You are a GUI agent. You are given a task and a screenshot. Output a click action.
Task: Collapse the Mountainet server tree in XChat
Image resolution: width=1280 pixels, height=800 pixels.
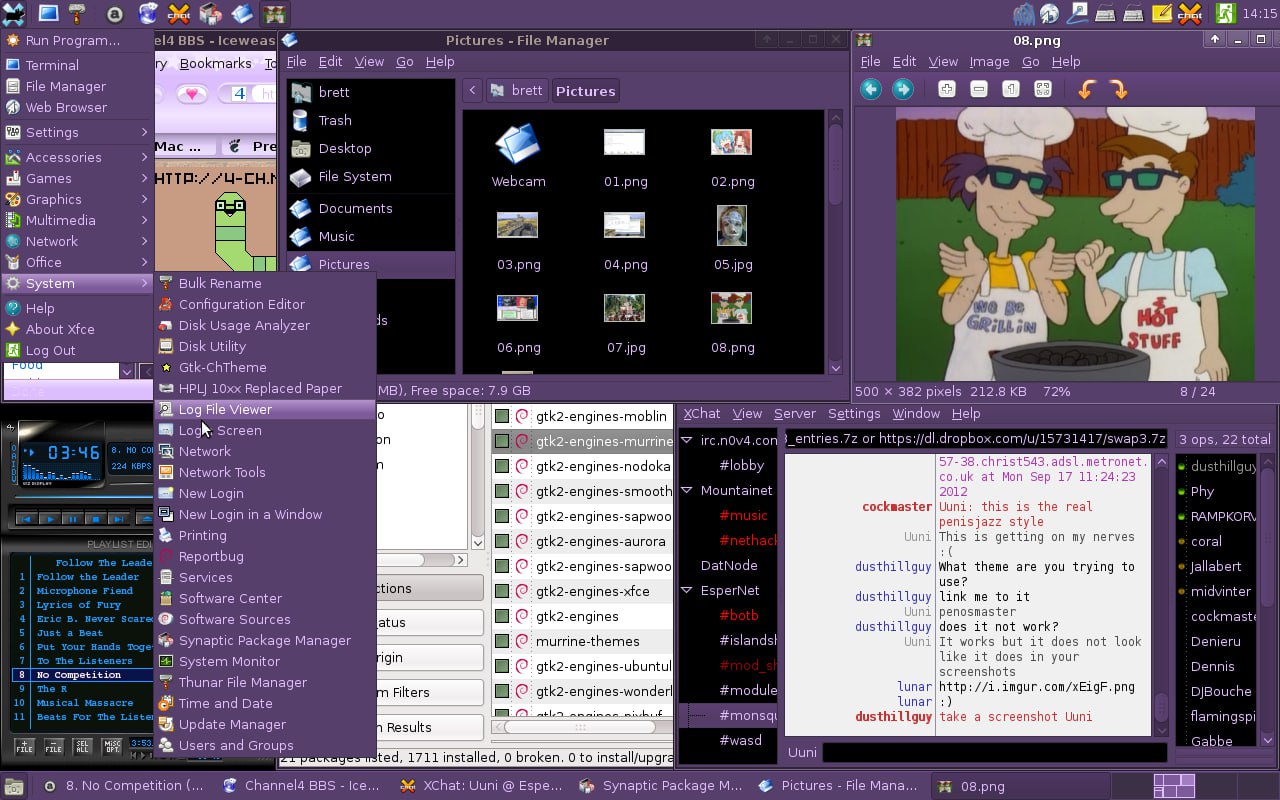point(687,490)
